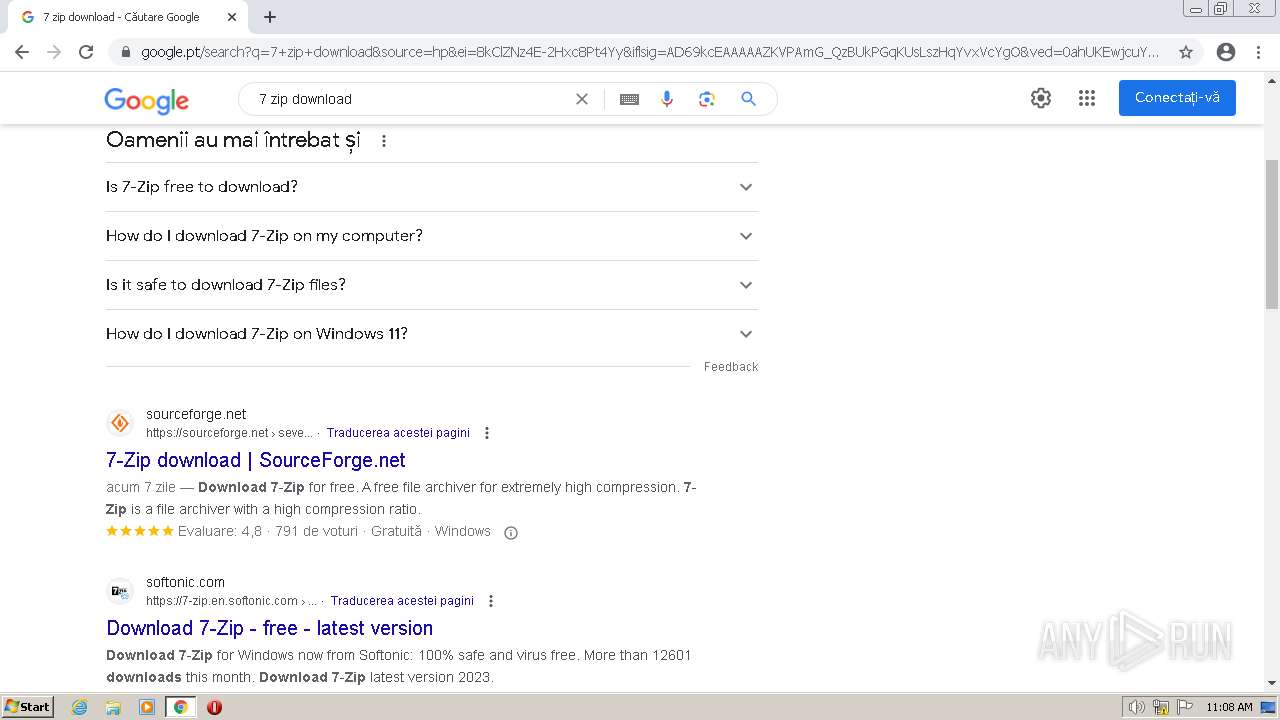Open 'Download 7-Zip - free - latest version'
Screen dimensions: 1280x720
(270, 628)
